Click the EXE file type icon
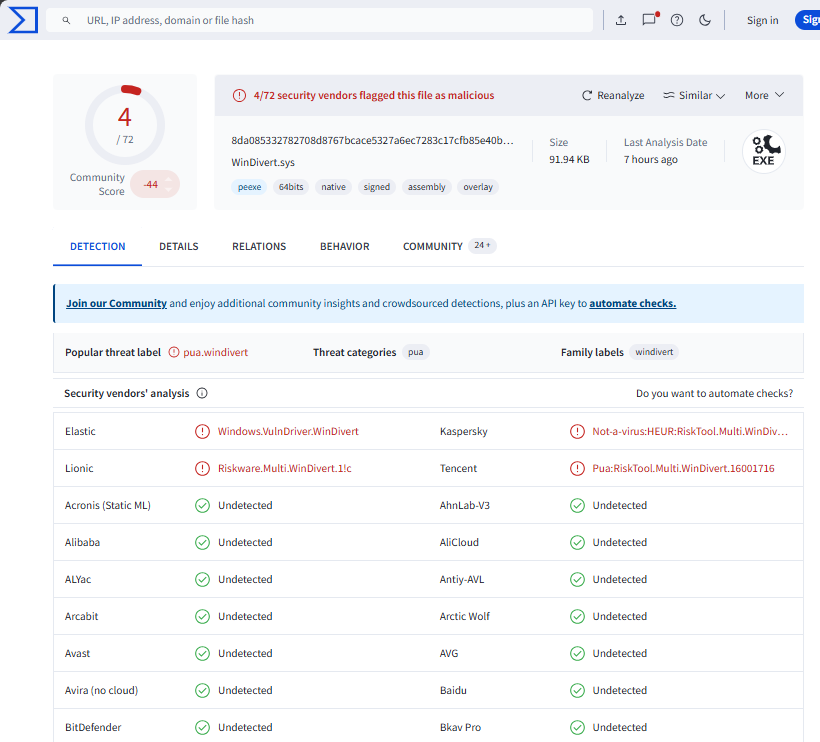Viewport: 820px width, 742px height. 763,152
